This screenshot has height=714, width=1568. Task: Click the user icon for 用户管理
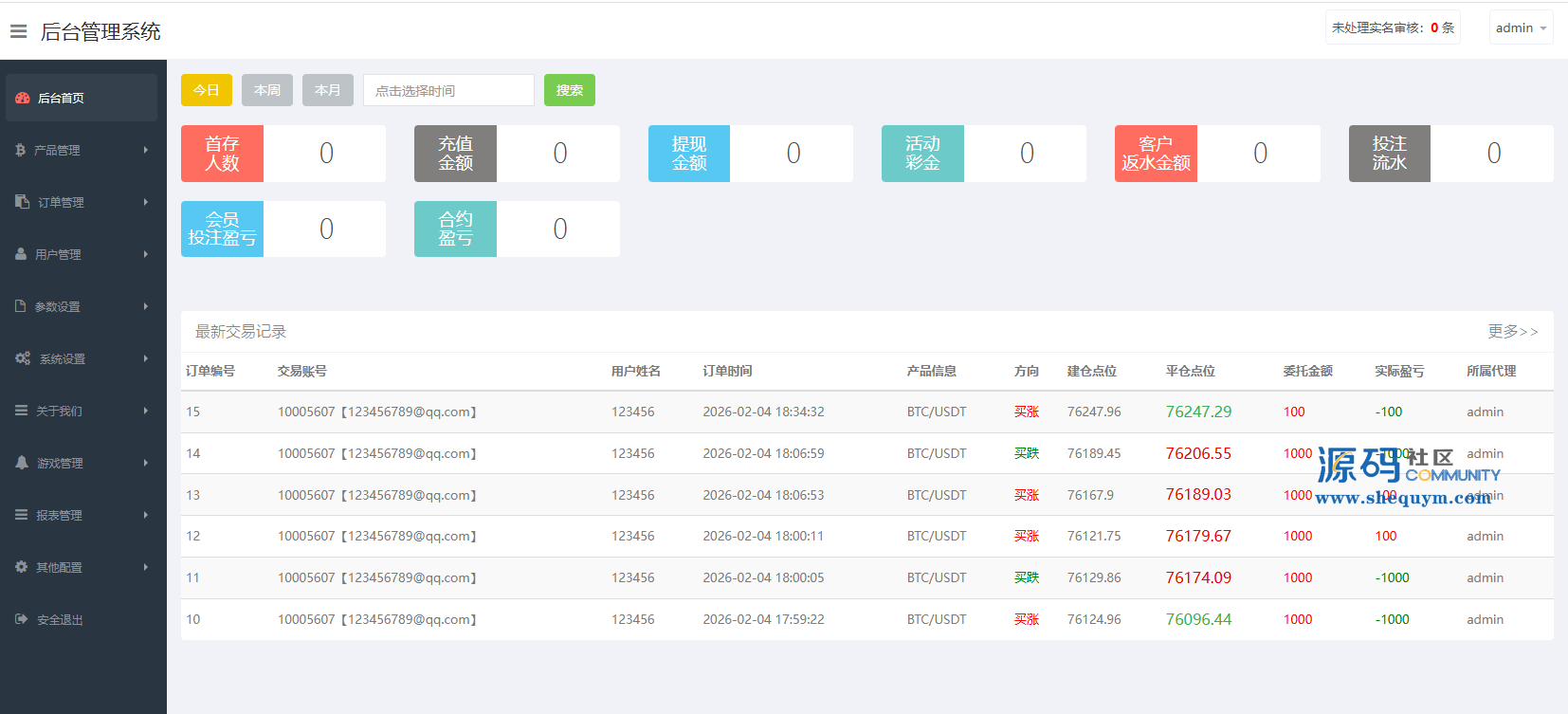21,254
